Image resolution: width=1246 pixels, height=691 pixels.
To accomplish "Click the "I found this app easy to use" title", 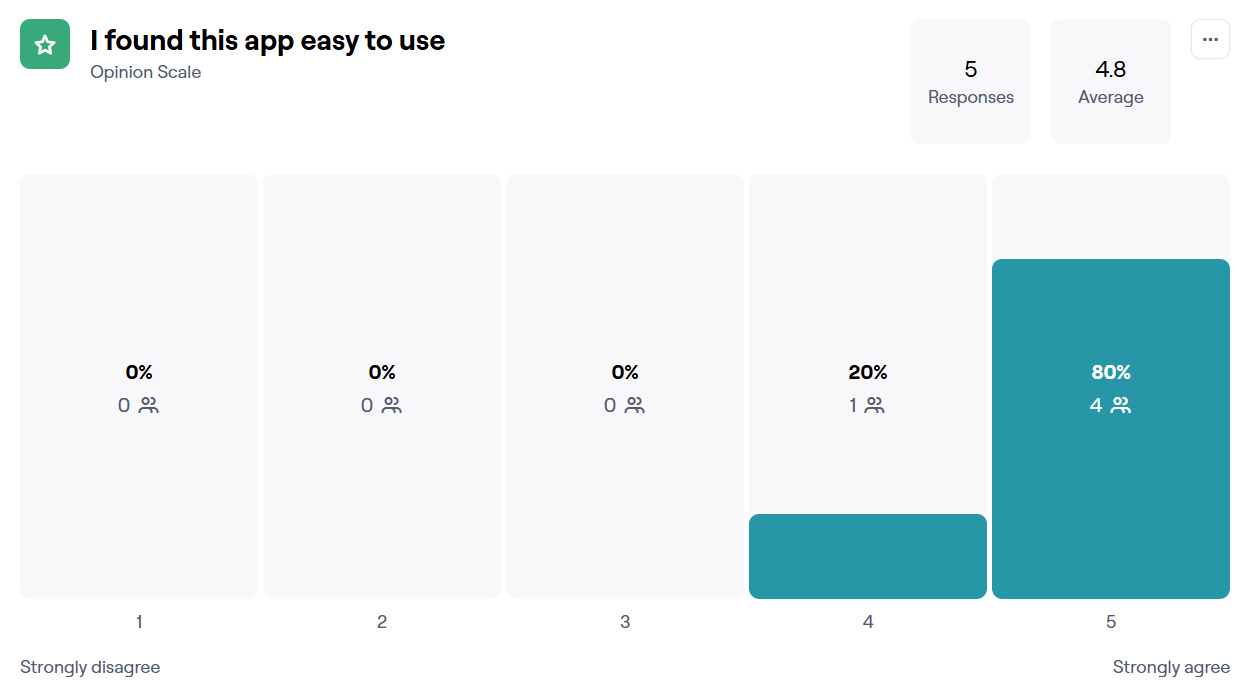I will pos(267,41).
